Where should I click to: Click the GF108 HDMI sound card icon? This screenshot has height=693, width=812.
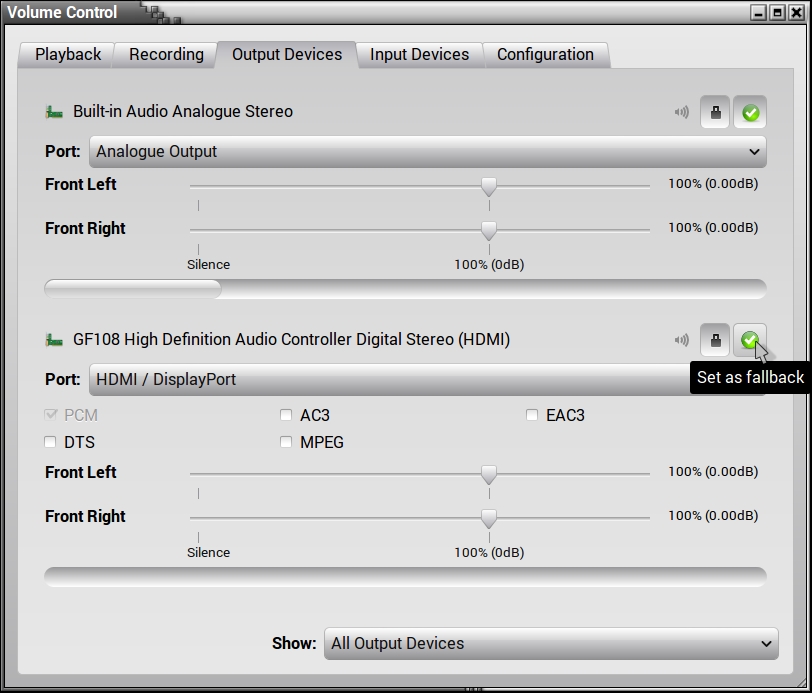(54, 340)
